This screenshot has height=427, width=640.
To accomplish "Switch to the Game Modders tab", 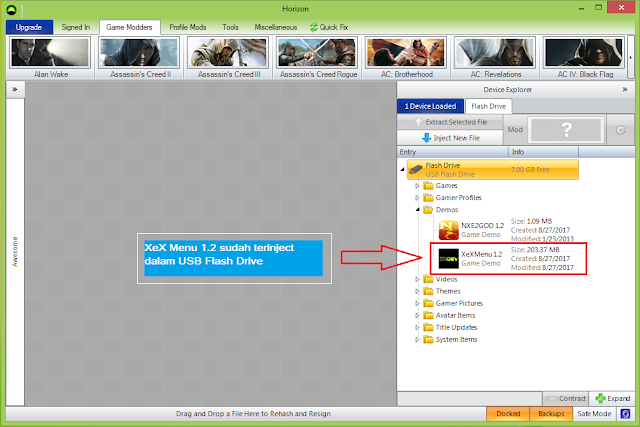I will 129,27.
